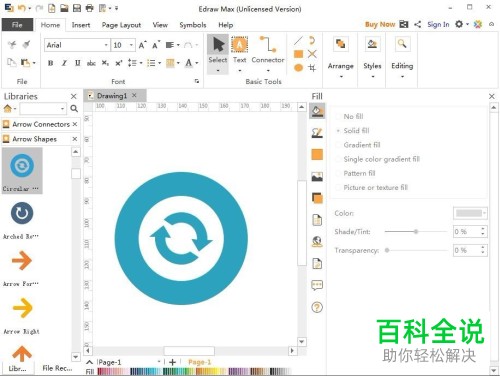Open the picture panel icon in the sidebar
This screenshot has width=500, height=376.
(x=317, y=177)
